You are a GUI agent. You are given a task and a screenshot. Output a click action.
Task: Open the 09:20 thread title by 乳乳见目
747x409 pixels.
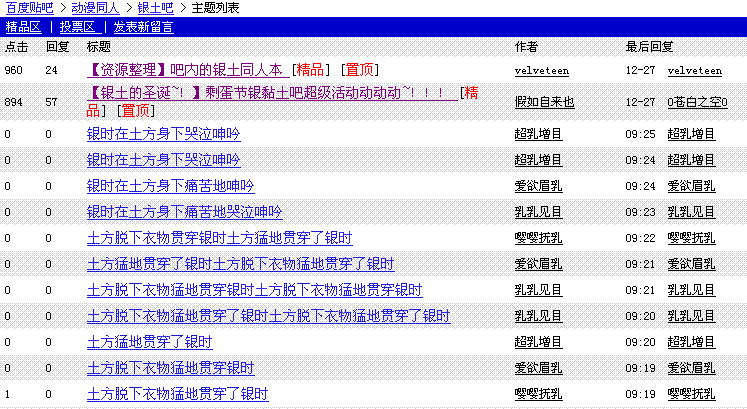click(x=269, y=316)
